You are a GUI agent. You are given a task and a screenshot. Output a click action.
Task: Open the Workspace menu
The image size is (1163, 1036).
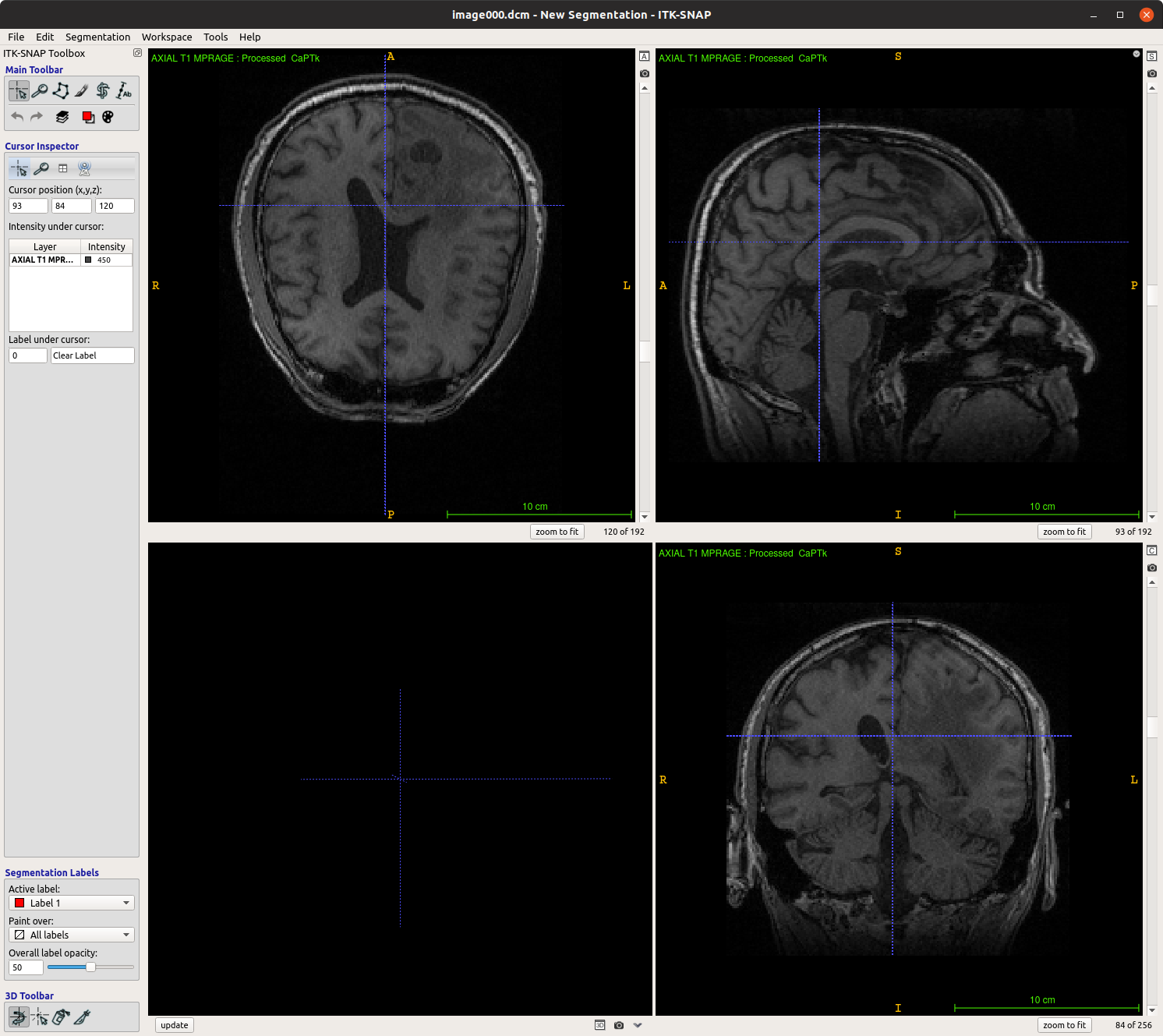(167, 37)
